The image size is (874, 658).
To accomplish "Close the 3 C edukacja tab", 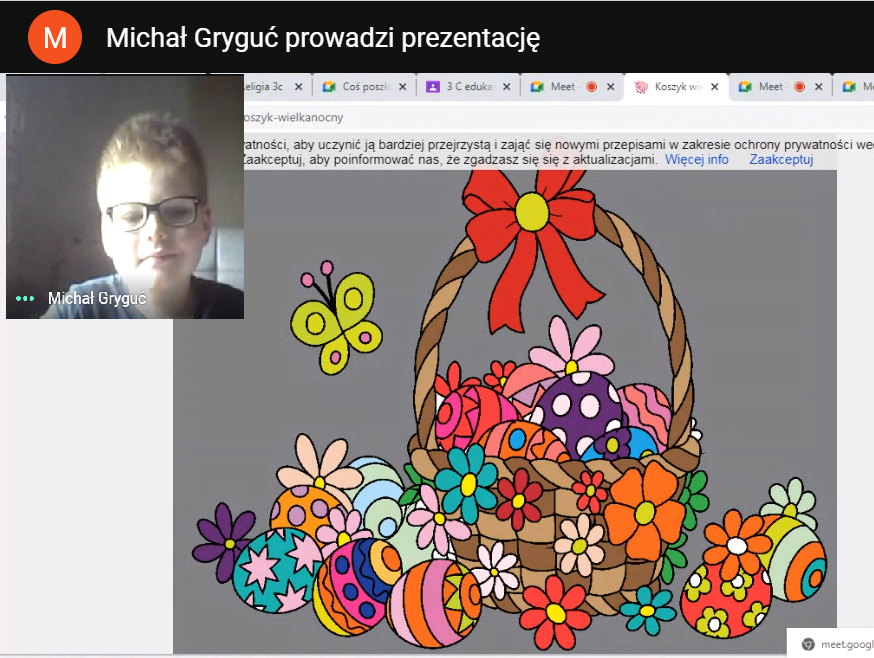I will coord(506,87).
